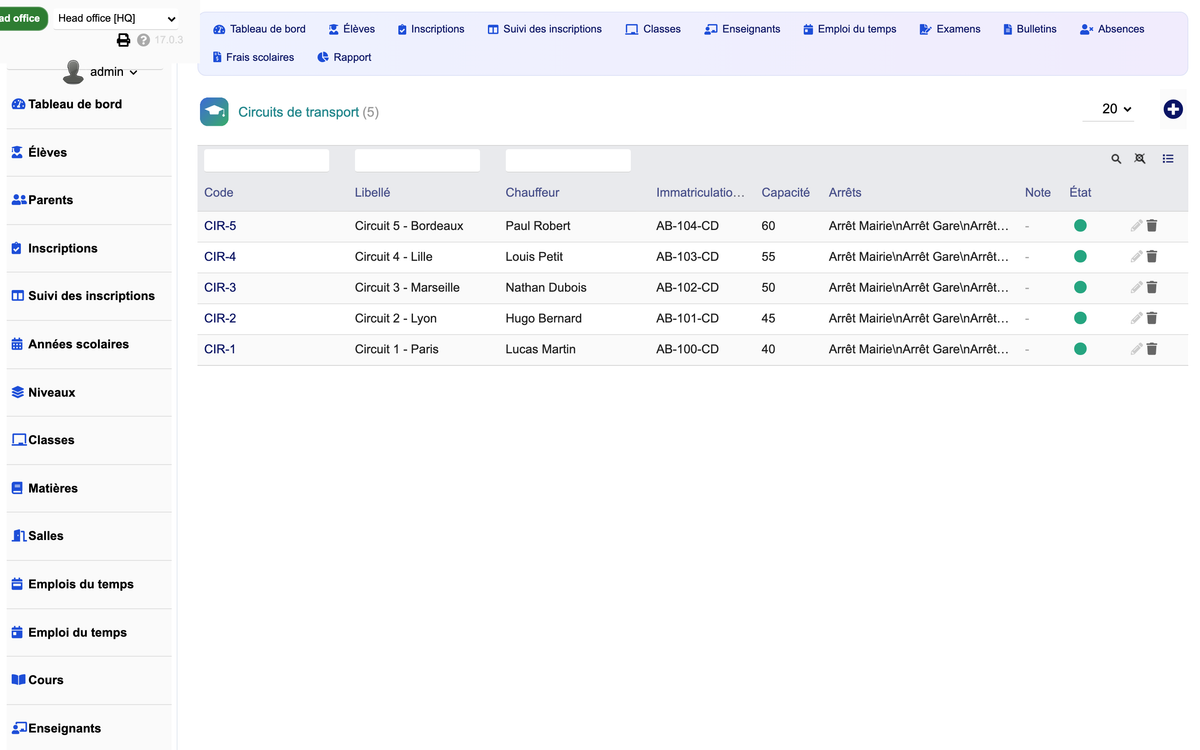Open Bulletins in the top menu
Image resolution: width=1200 pixels, height=750 pixels.
pyautogui.click(x=1030, y=29)
